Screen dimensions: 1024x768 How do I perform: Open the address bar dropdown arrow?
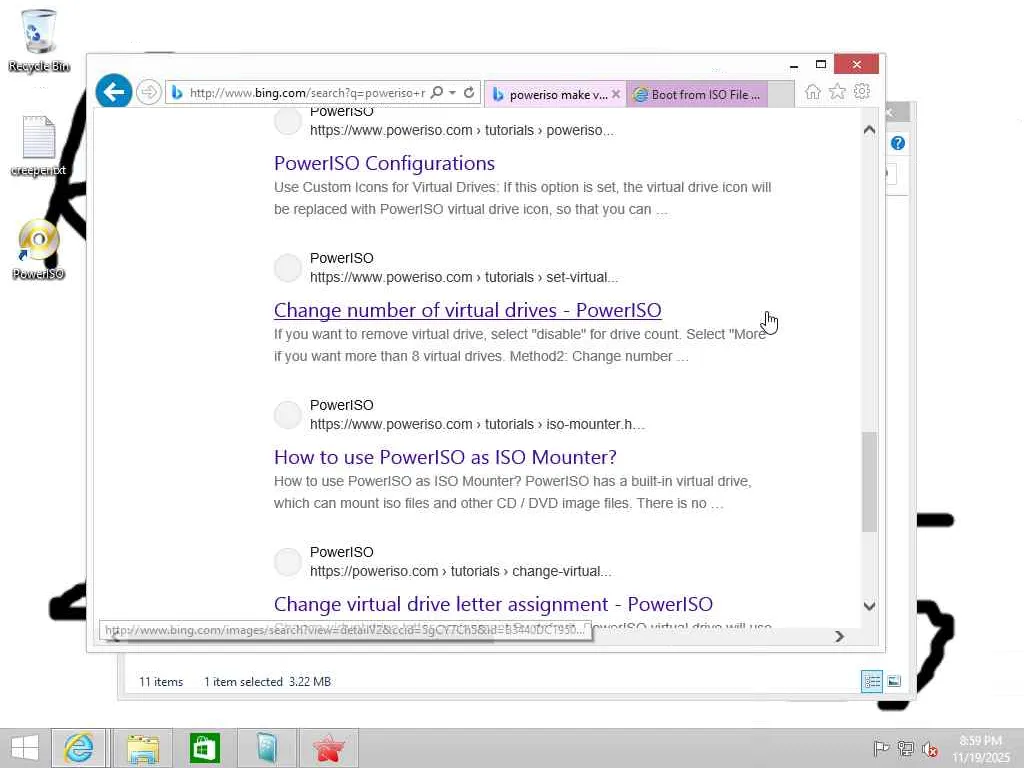[x=452, y=93]
